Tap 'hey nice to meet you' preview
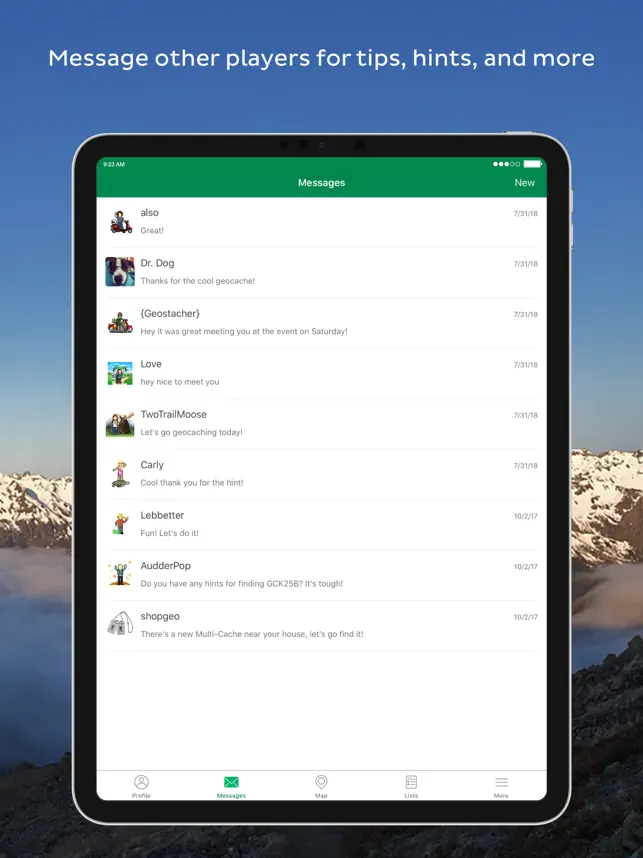Screen dimensions: 643x858 click(x=179, y=382)
